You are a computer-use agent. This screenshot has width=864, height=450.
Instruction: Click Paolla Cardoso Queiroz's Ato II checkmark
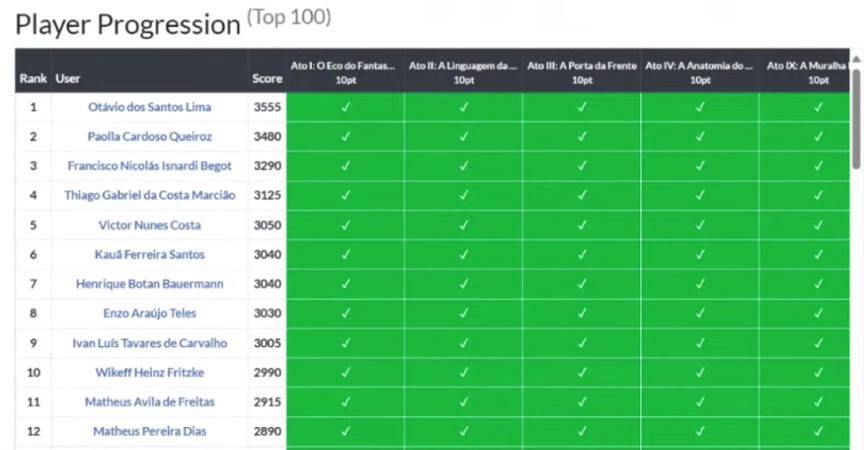[x=463, y=136]
